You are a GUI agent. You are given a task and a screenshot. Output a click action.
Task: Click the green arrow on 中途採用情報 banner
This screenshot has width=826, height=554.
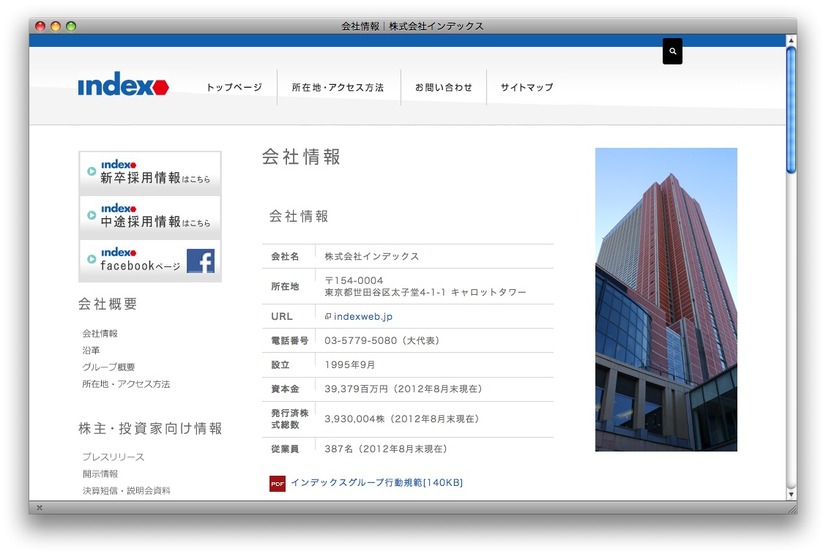(92, 215)
